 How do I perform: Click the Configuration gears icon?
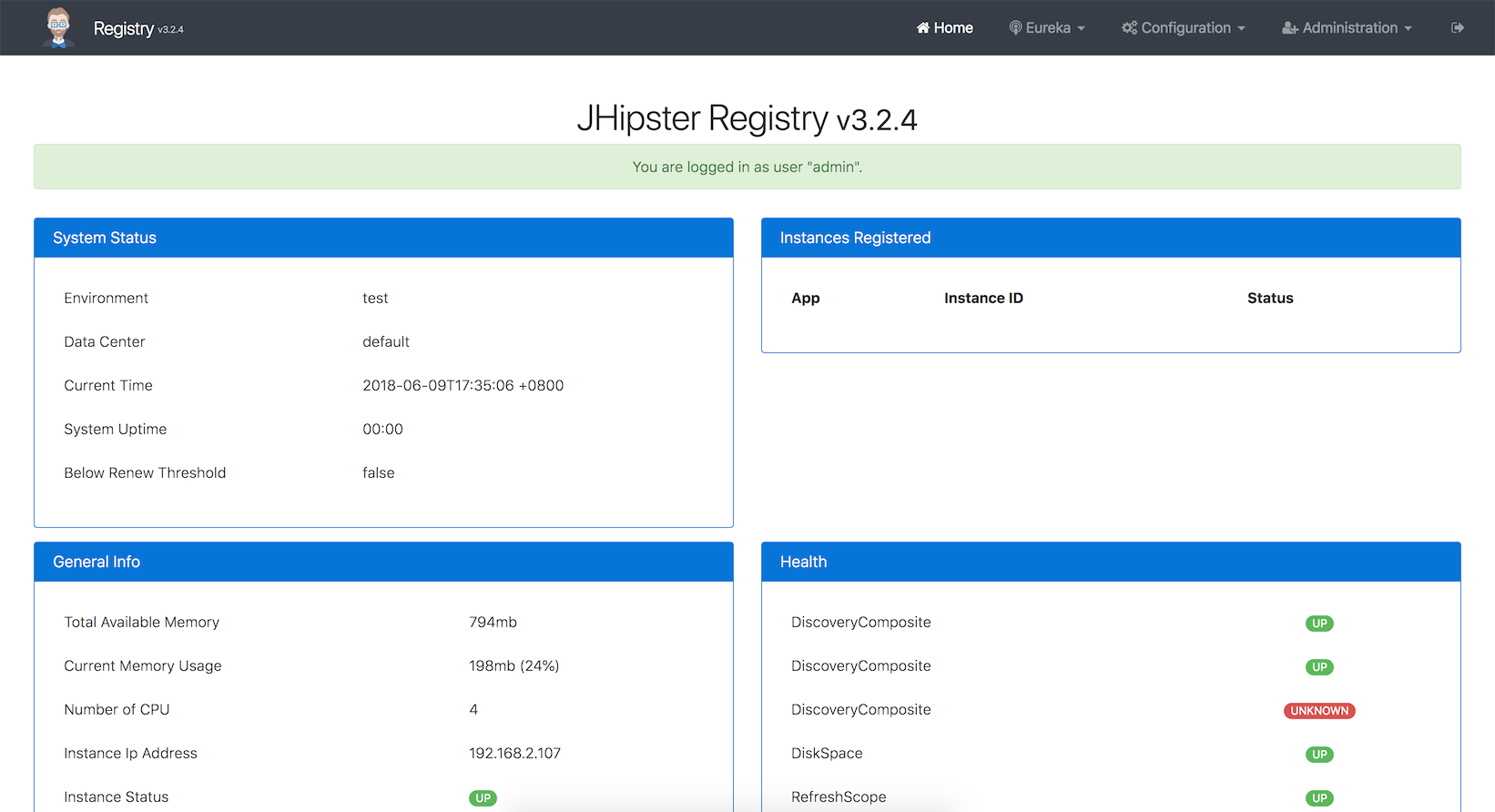(x=1130, y=28)
